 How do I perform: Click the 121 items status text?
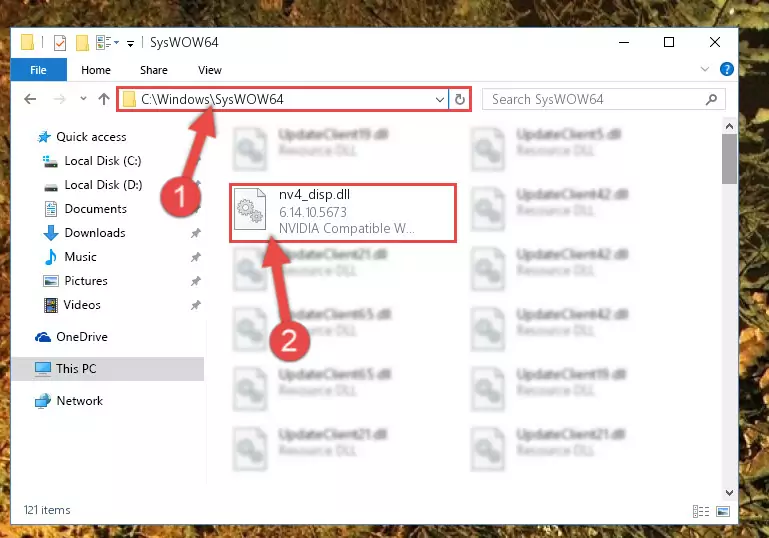tap(47, 510)
